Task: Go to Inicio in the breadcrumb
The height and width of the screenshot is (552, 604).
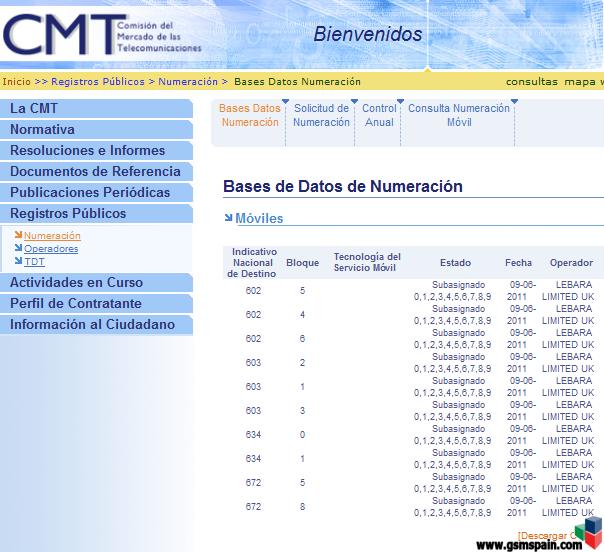Action: pyautogui.click(x=17, y=82)
